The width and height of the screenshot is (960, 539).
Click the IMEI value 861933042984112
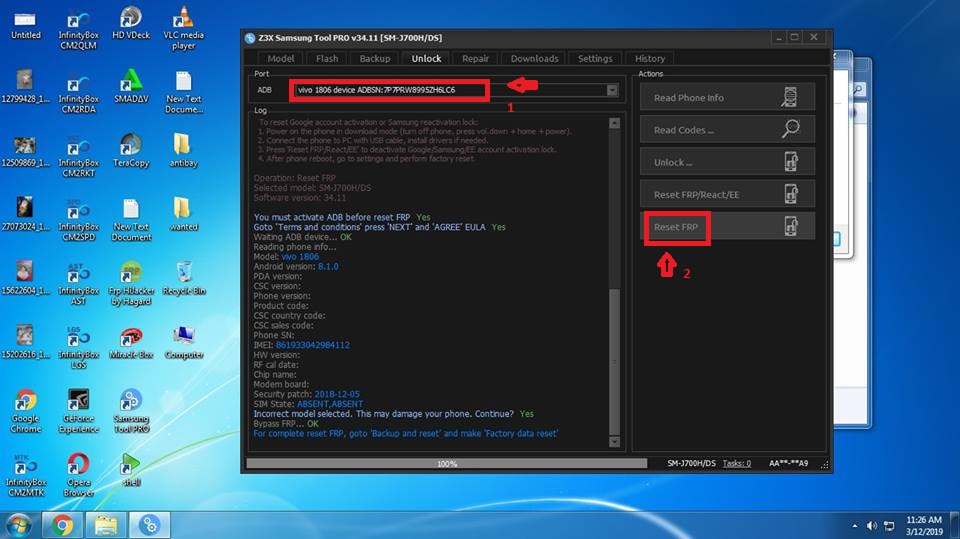point(312,345)
